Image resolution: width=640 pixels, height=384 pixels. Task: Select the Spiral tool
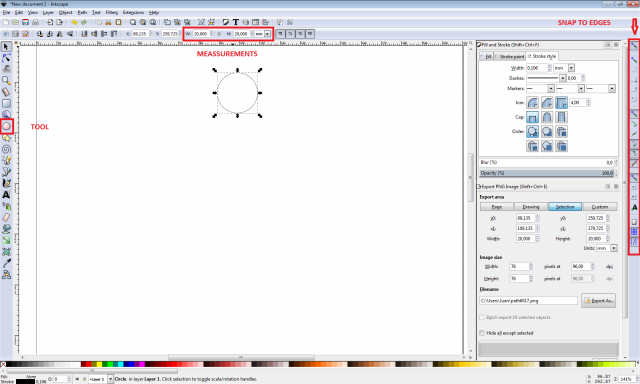click(x=6, y=149)
